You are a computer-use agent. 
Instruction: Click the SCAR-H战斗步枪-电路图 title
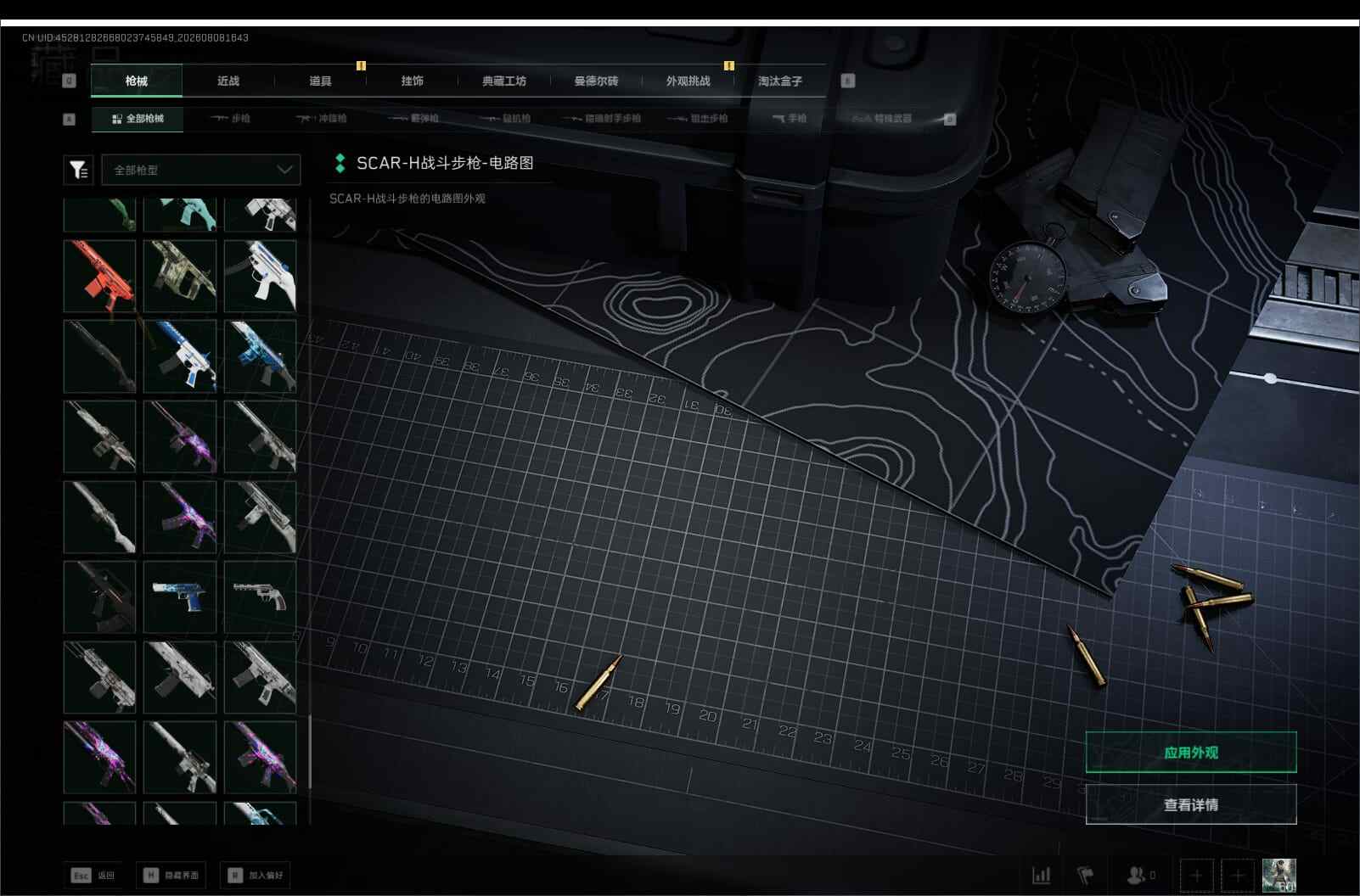pyautogui.click(x=445, y=163)
